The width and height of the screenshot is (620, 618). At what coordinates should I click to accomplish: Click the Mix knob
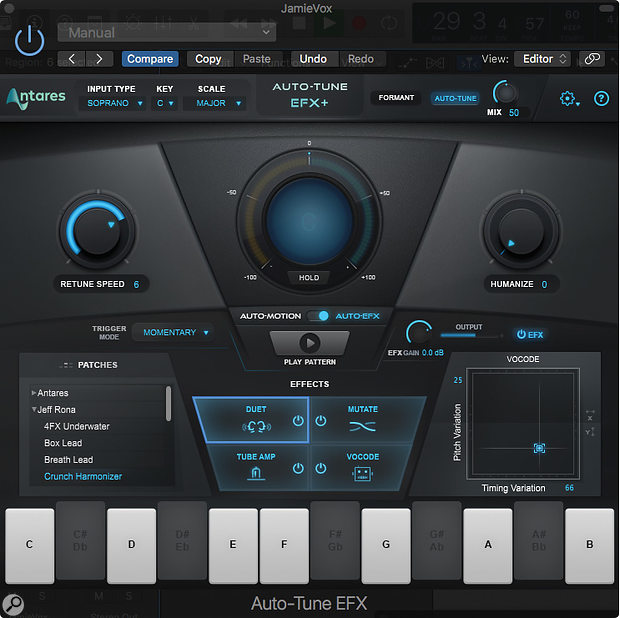coord(505,93)
